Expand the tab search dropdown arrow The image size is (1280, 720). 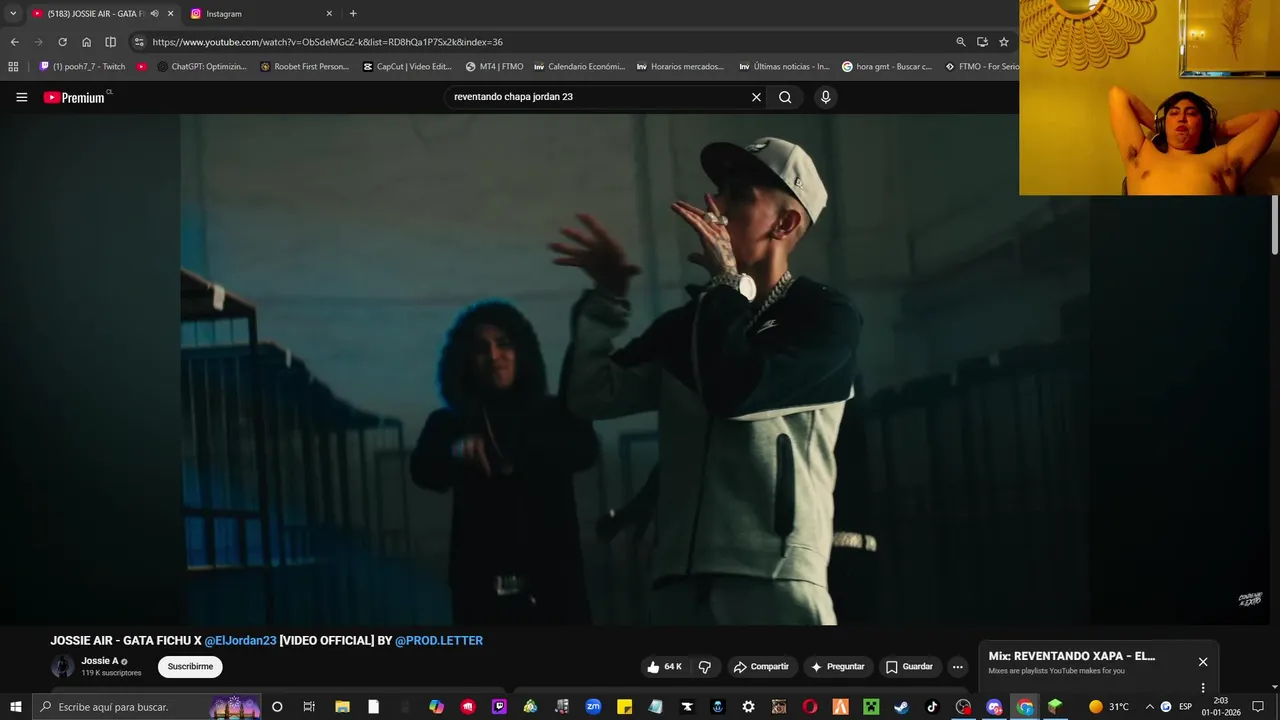(x=13, y=14)
